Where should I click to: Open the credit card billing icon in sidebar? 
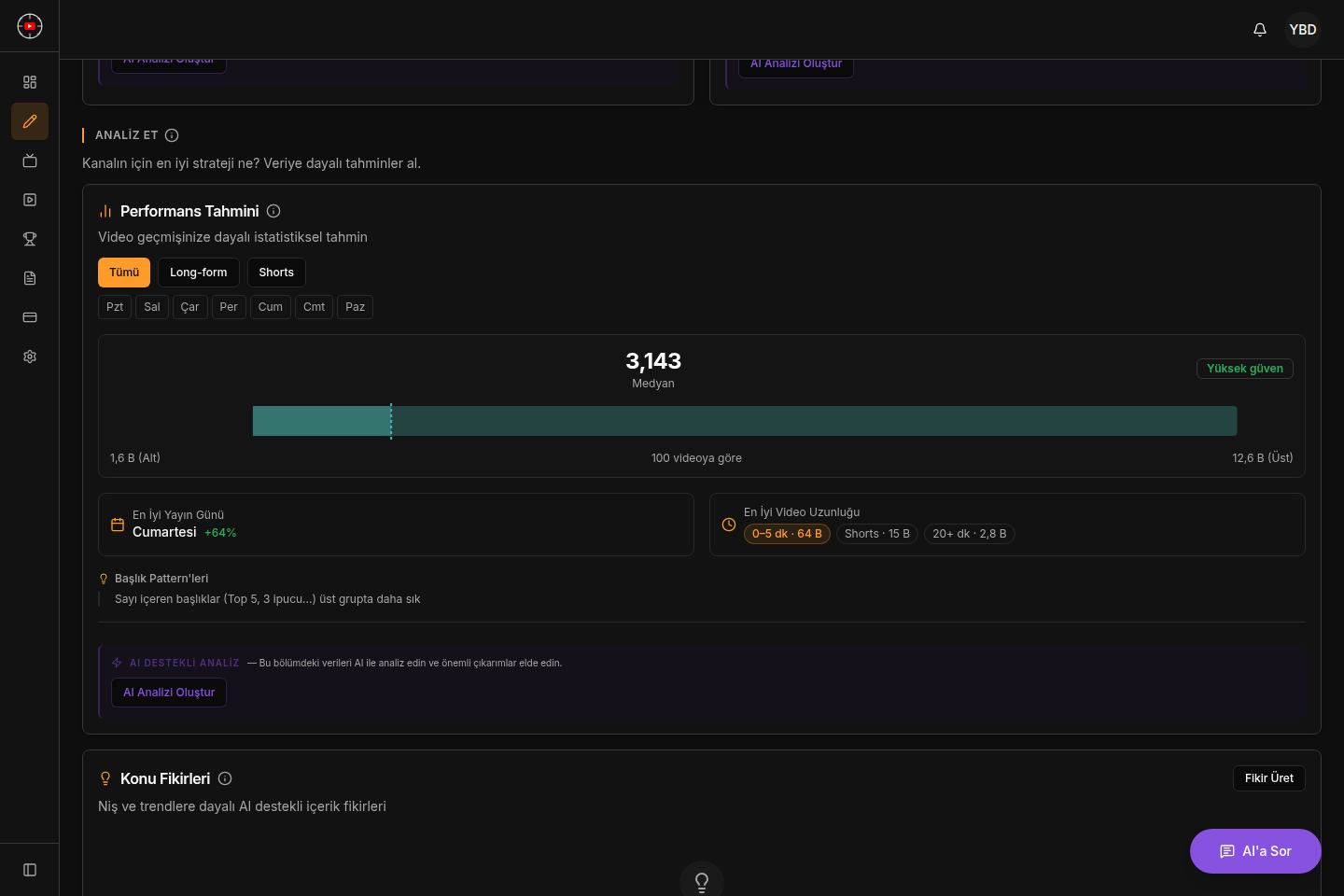click(x=30, y=317)
